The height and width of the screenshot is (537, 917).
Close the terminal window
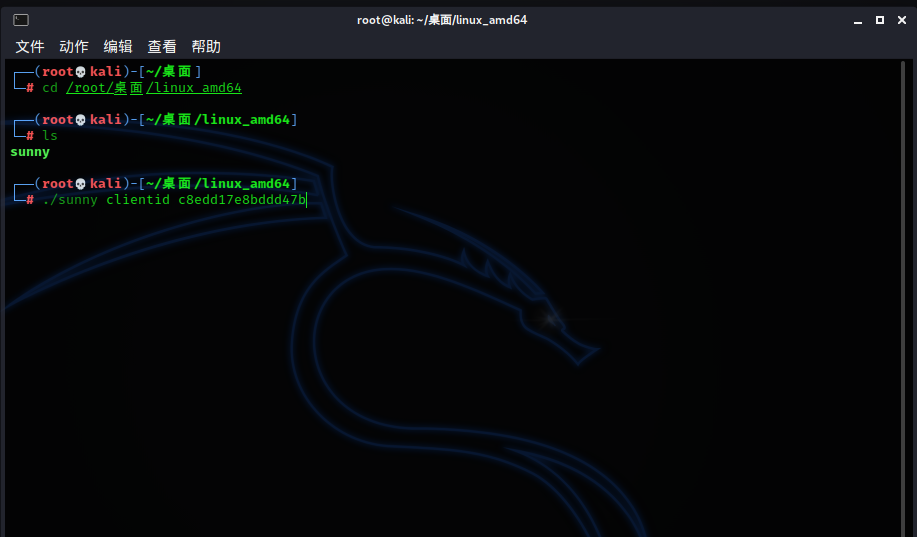tap(902, 20)
